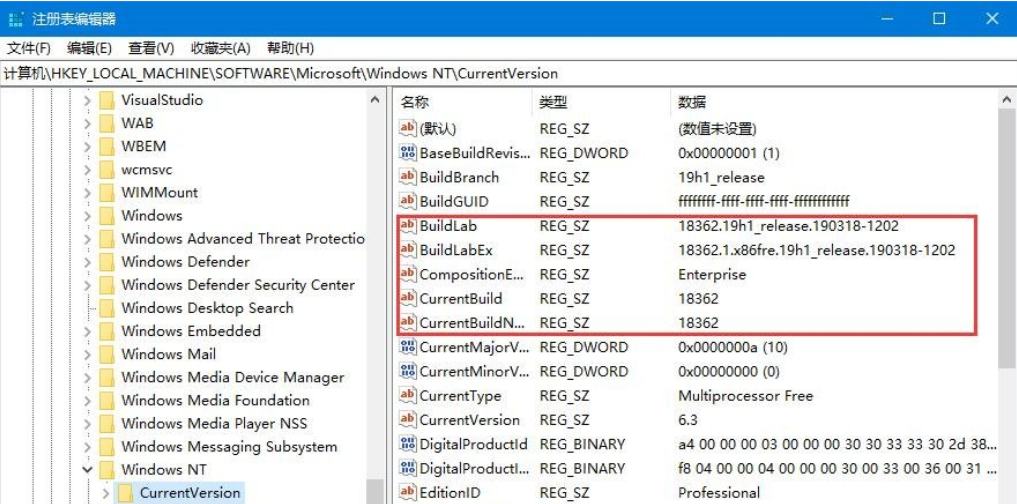Image resolution: width=1017 pixels, height=504 pixels.
Task: Expand the Windows key node
Action: tap(88, 216)
